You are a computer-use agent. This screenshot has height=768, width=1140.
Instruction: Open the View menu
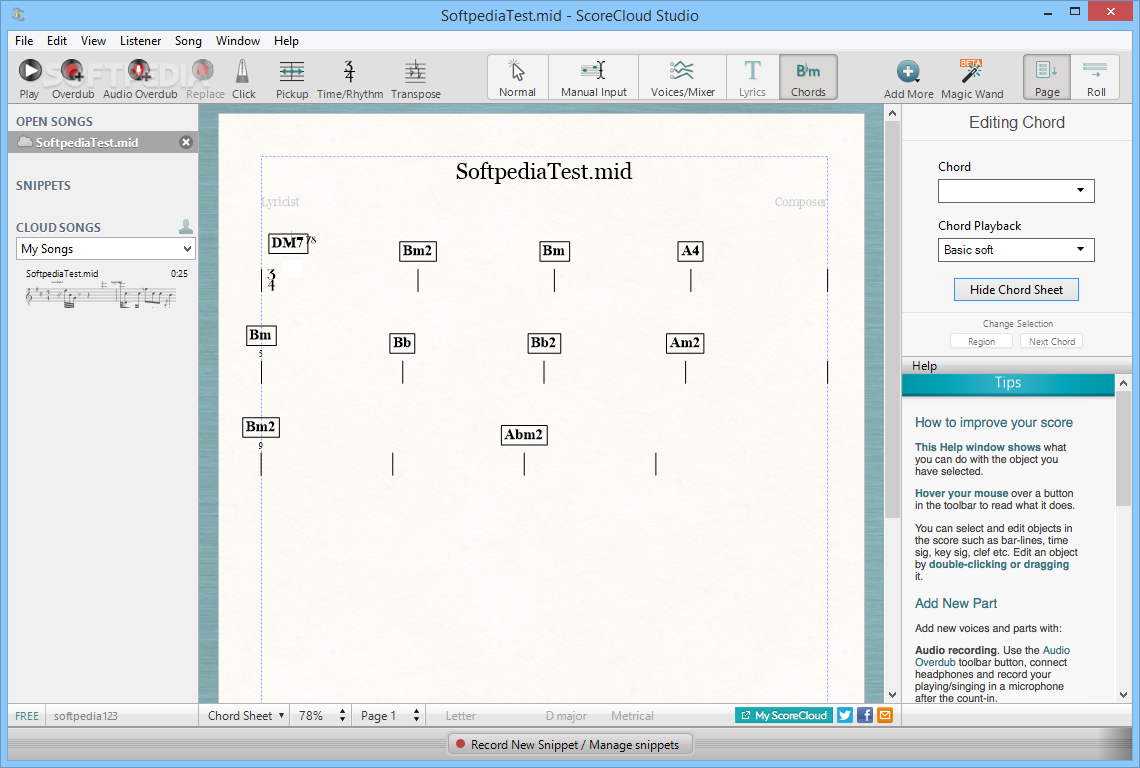pyautogui.click(x=93, y=41)
